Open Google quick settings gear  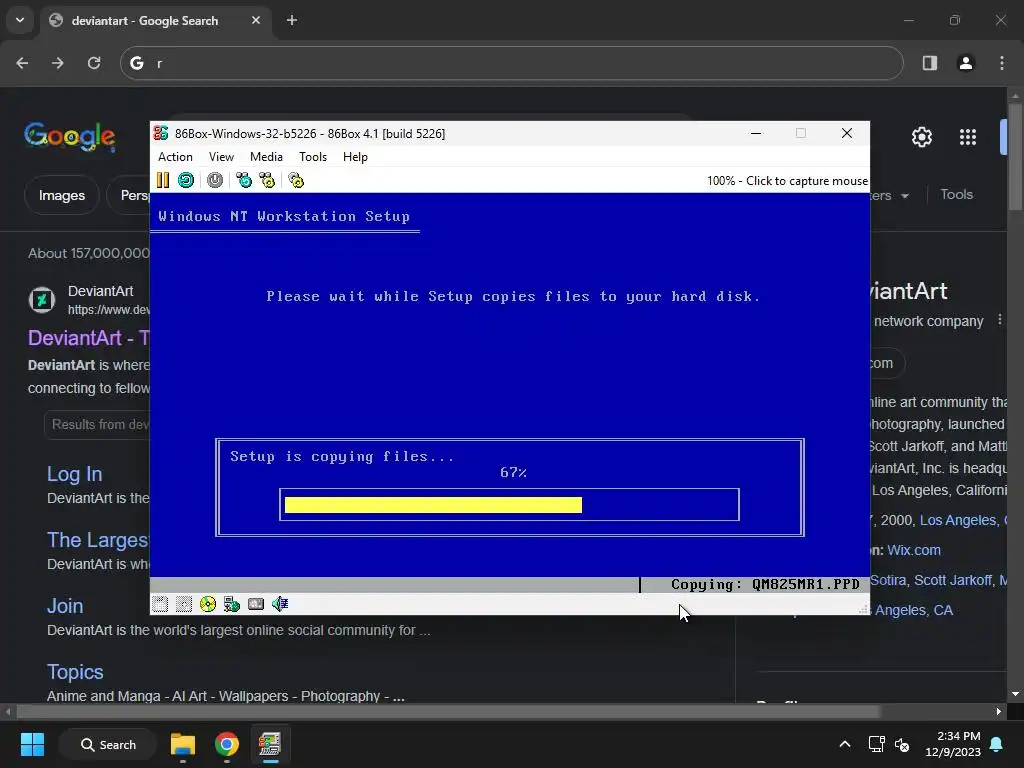921,137
